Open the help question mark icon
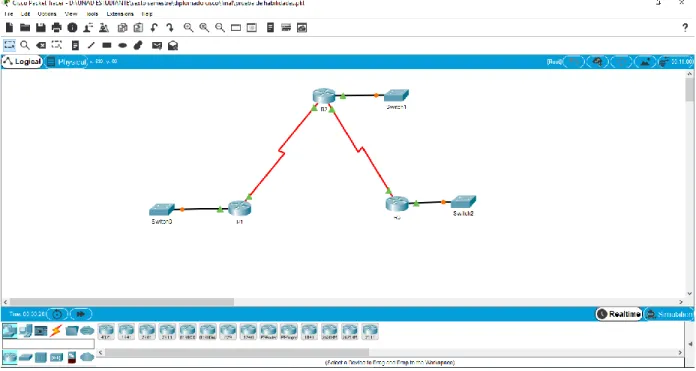Image resolution: width=696 pixels, height=371 pixels. coord(685,28)
